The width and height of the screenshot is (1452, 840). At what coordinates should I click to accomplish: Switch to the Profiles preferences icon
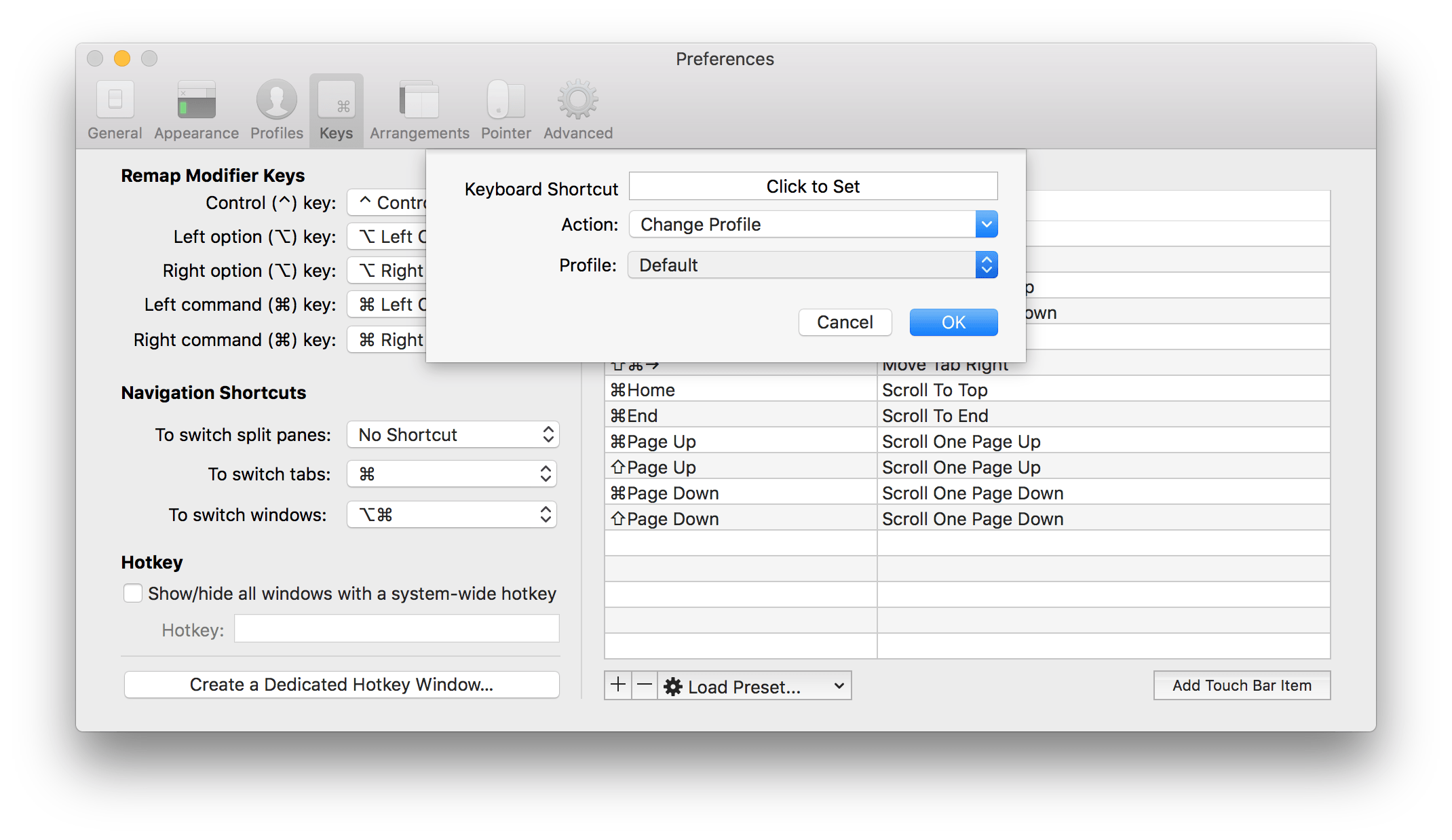coord(276,110)
